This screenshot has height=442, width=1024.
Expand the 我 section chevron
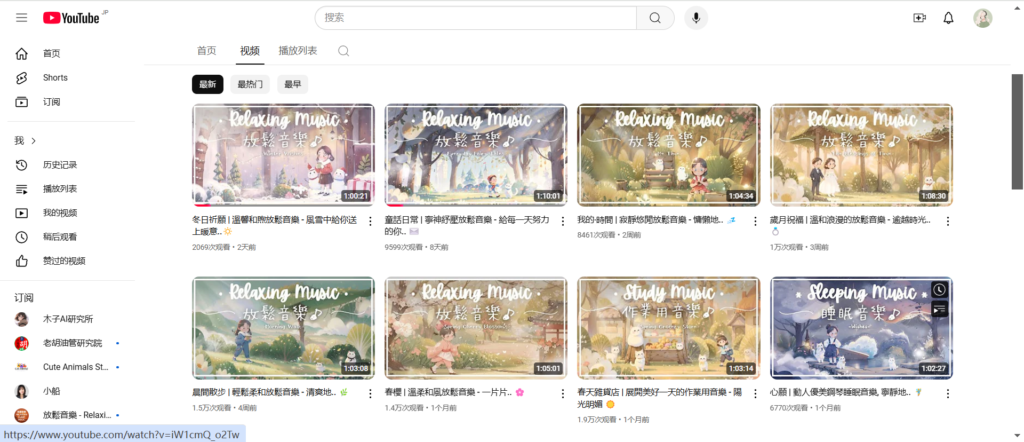click(x=33, y=140)
